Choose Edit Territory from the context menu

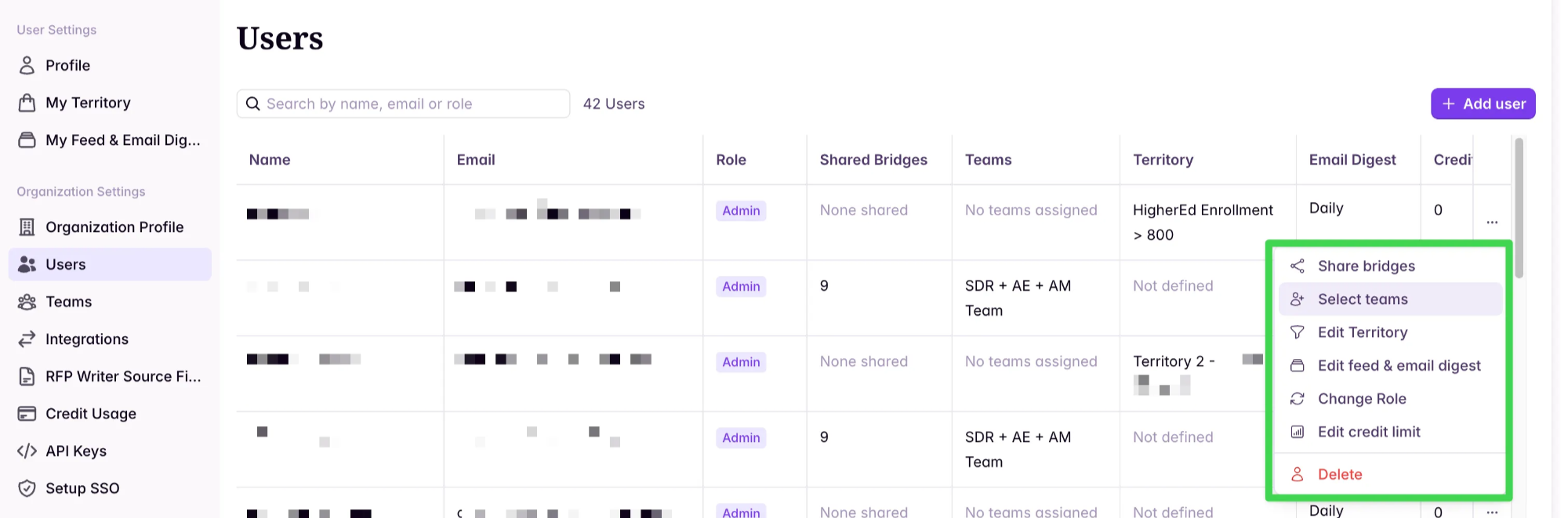pyautogui.click(x=1390, y=332)
